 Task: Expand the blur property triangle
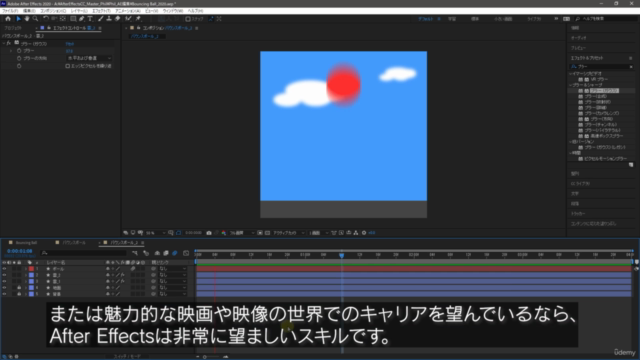click(x=11, y=51)
